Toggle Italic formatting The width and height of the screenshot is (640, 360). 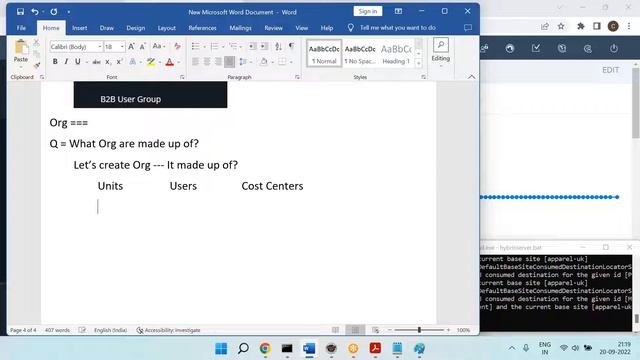(66, 62)
